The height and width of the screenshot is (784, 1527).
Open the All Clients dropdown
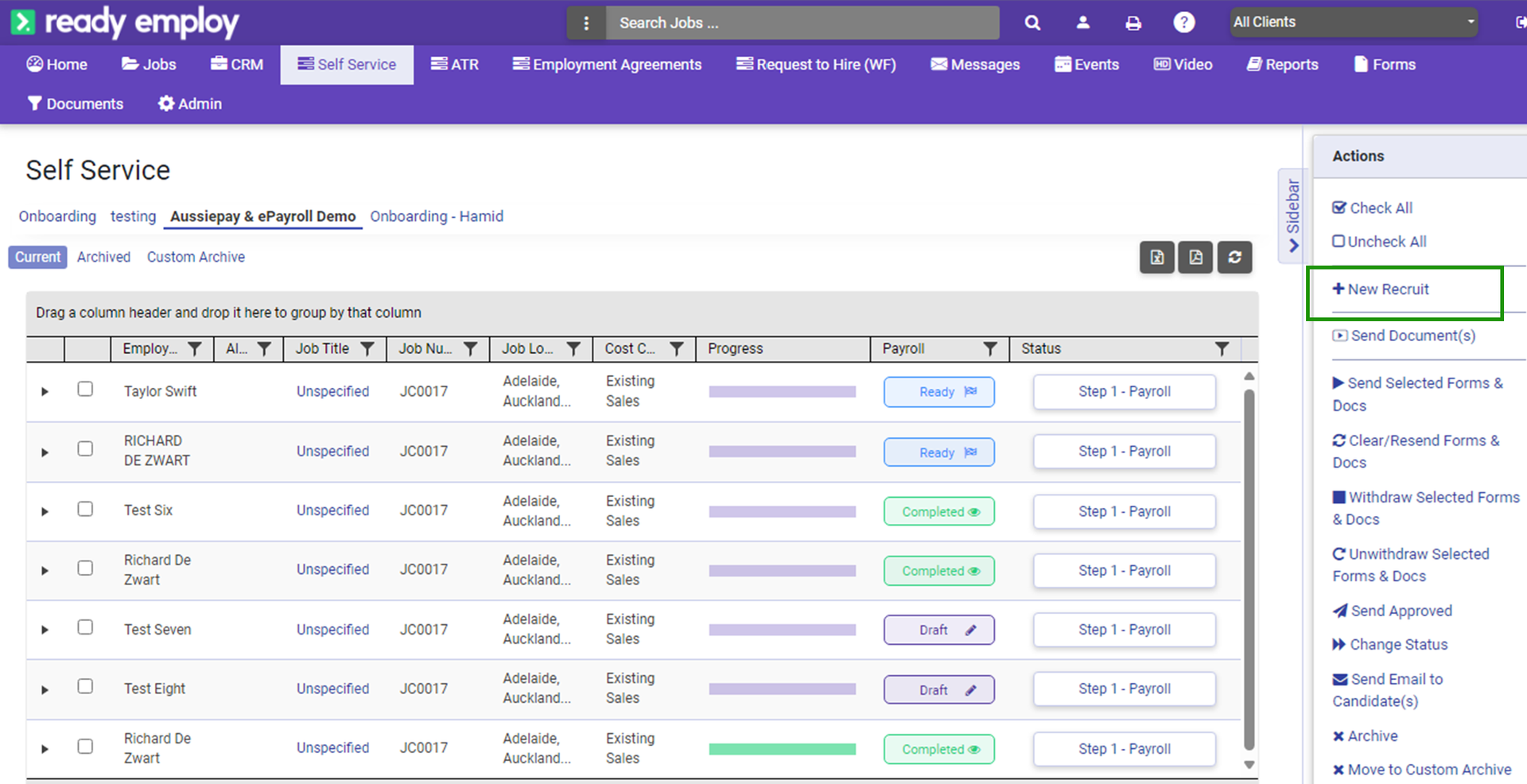click(1353, 22)
